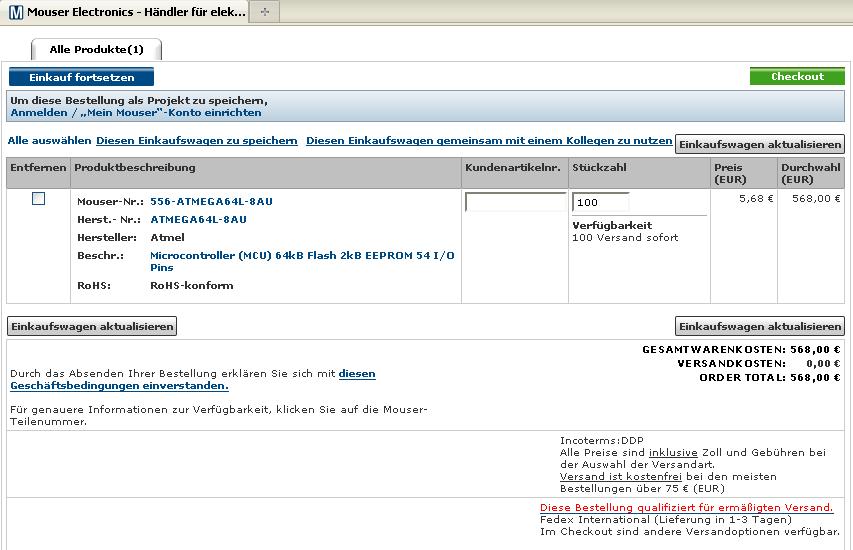Click the Alle auswählen link
This screenshot has height=550, width=853.
tap(50, 140)
